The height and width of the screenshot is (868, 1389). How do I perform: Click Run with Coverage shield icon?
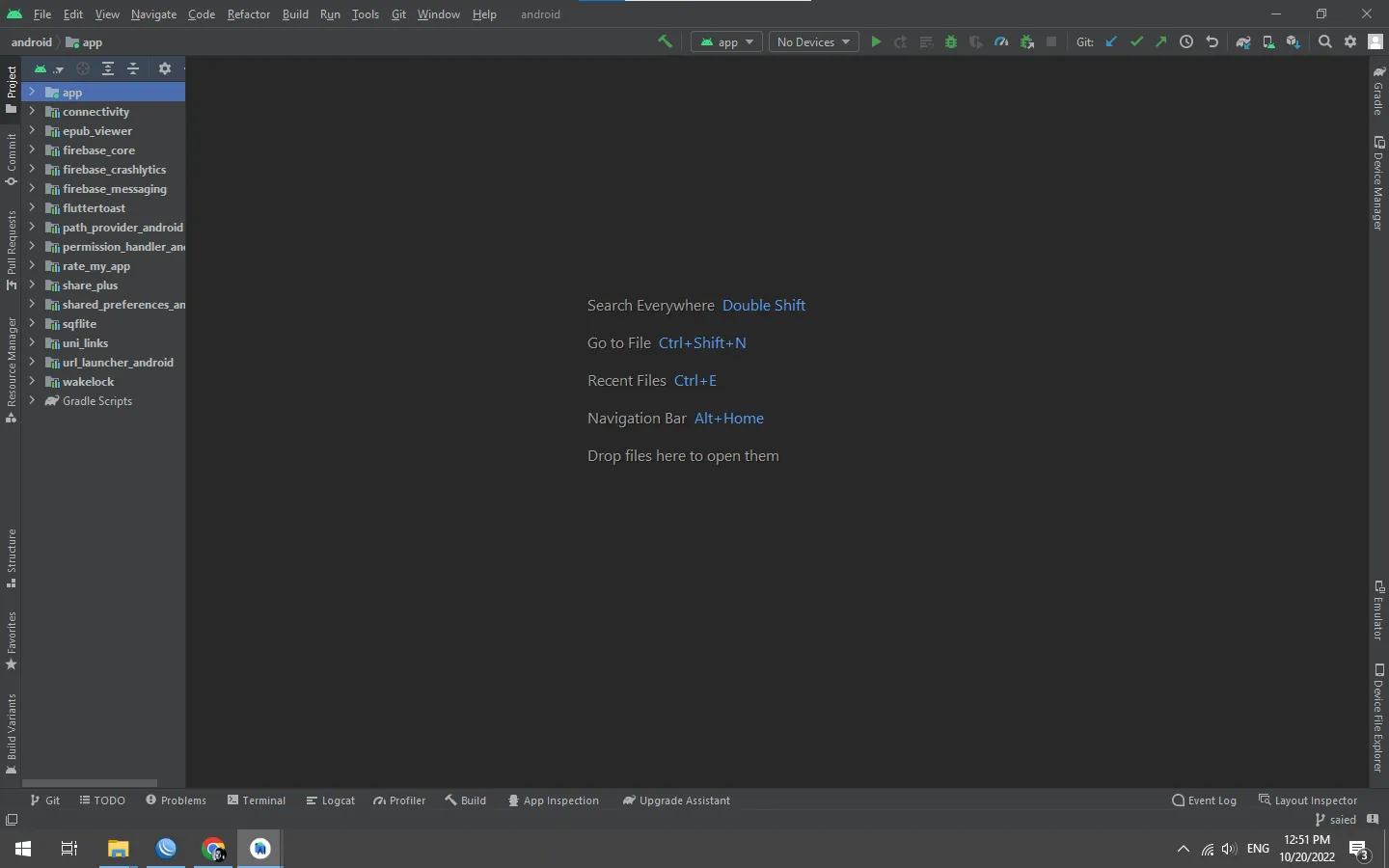[x=976, y=41]
